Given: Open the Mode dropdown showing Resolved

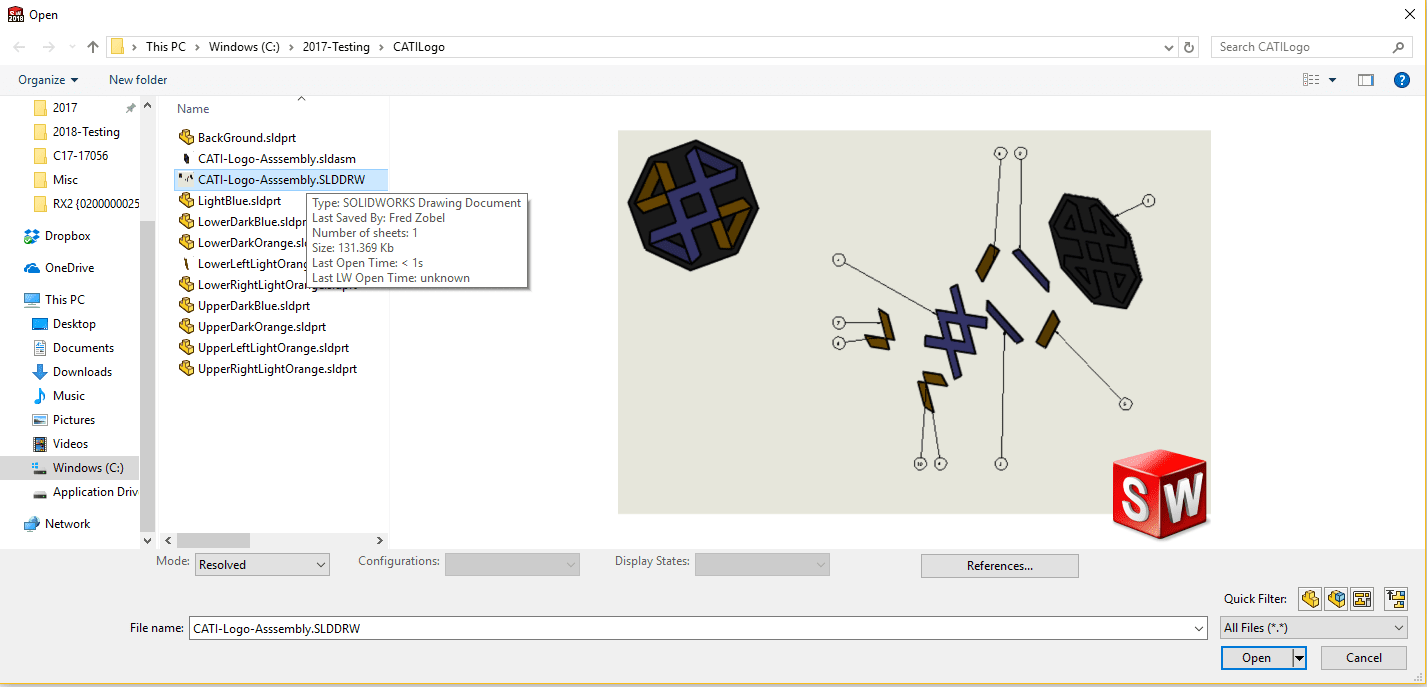Looking at the screenshot, I should 262,565.
